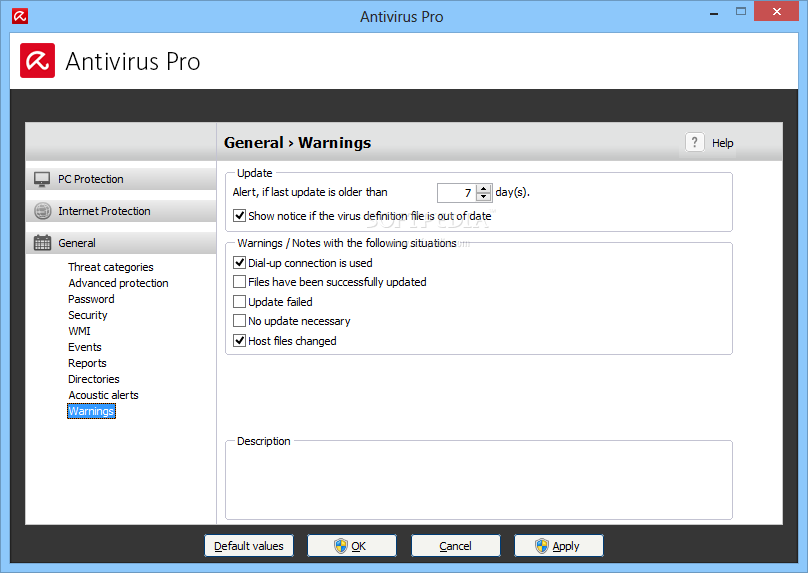Click the Description text box
808x573 pixels.
(479, 482)
